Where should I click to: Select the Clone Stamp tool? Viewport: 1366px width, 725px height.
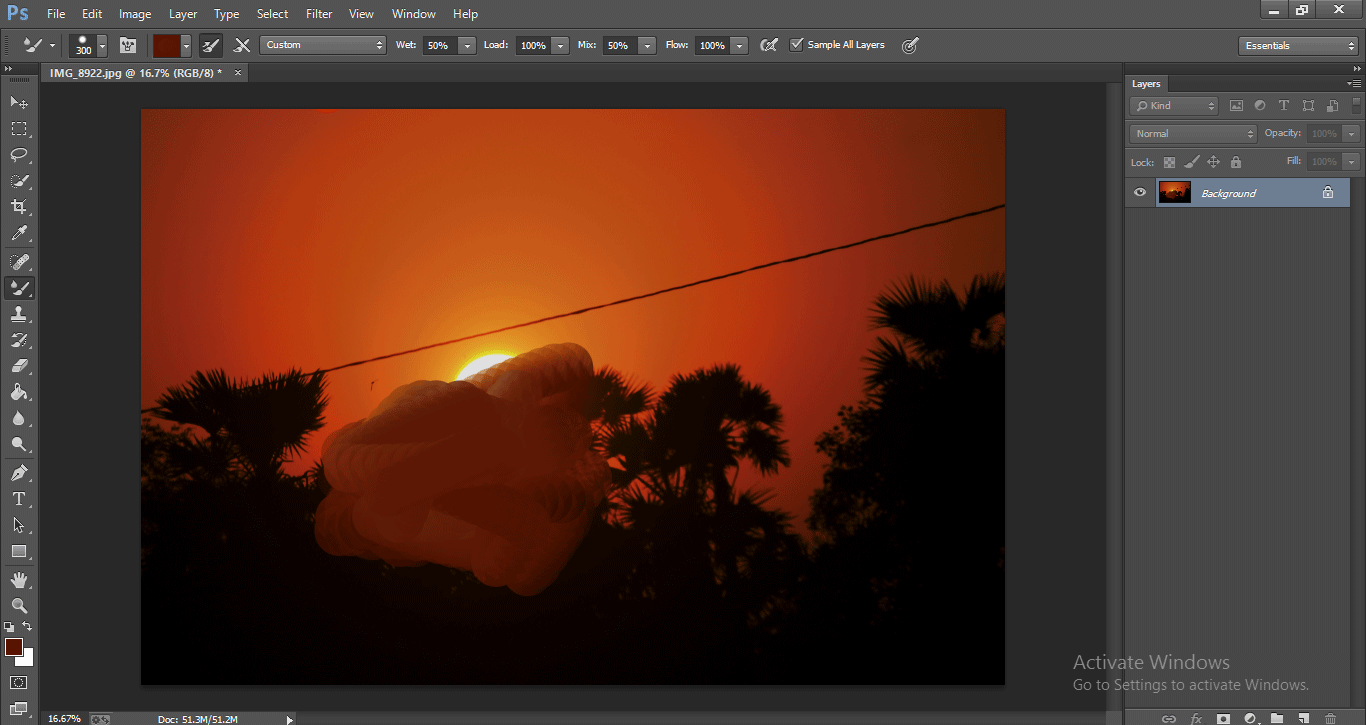19,313
